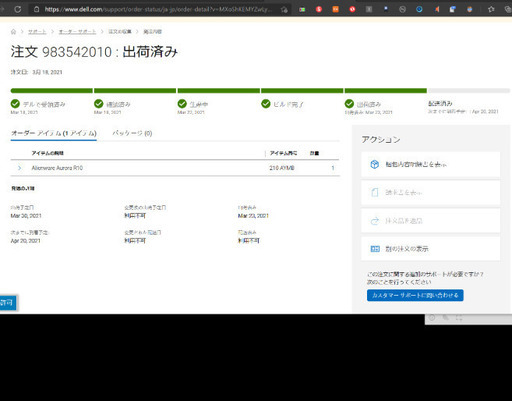This screenshot has height=401, width=512.
Task: Open the オーダー サポート breadcrumb link
Action: 77,32
